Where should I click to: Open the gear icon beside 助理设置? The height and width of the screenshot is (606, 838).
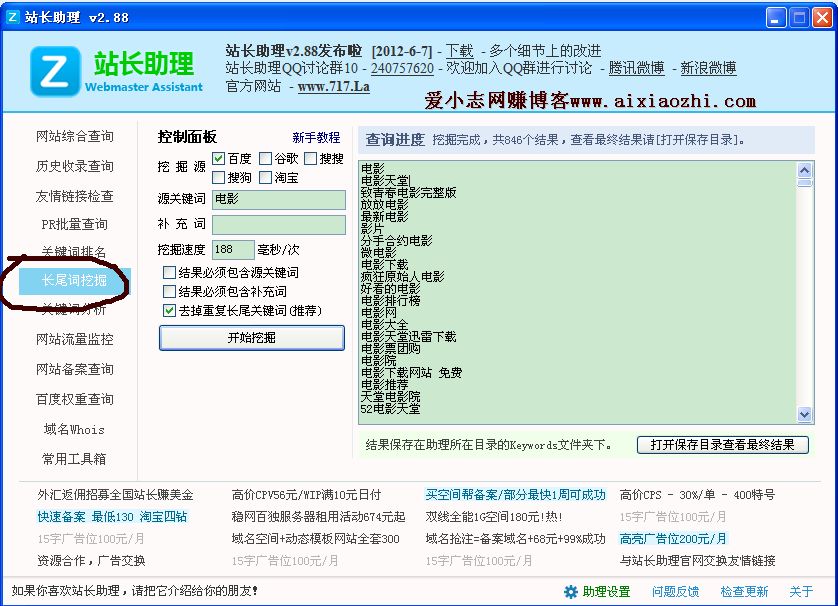pyautogui.click(x=571, y=592)
